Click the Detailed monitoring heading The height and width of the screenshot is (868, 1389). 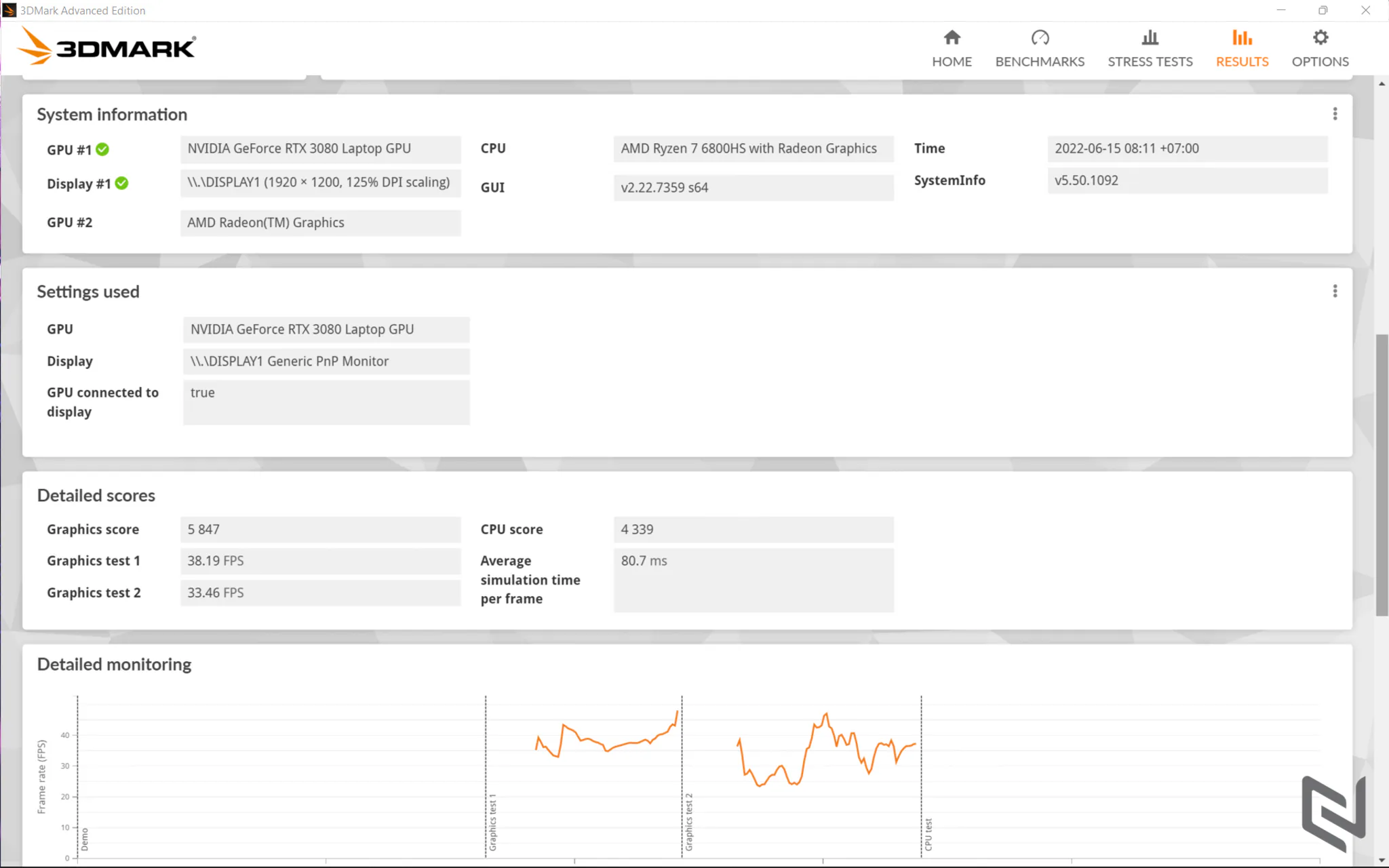(114, 665)
